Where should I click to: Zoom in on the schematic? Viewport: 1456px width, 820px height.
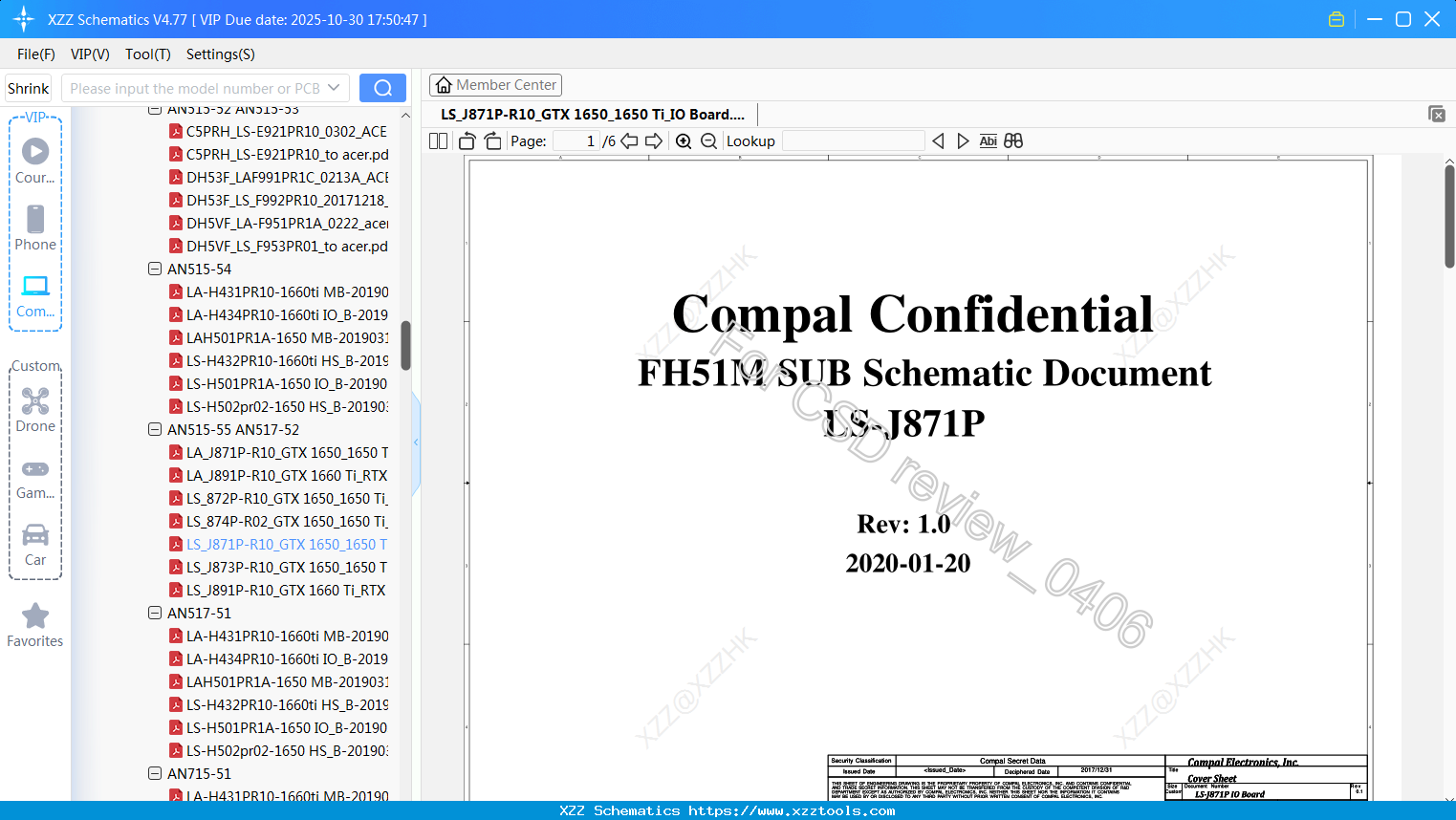pos(684,141)
